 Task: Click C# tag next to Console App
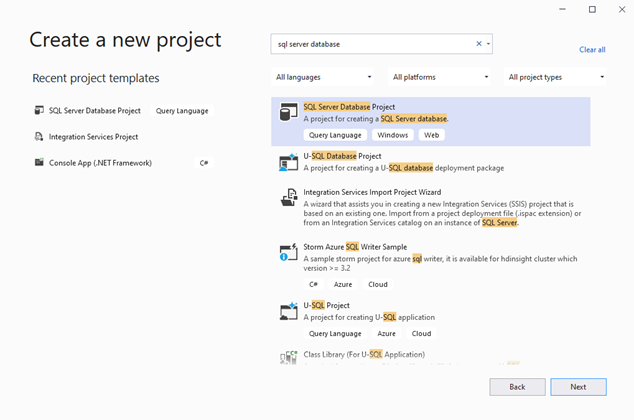click(x=204, y=163)
